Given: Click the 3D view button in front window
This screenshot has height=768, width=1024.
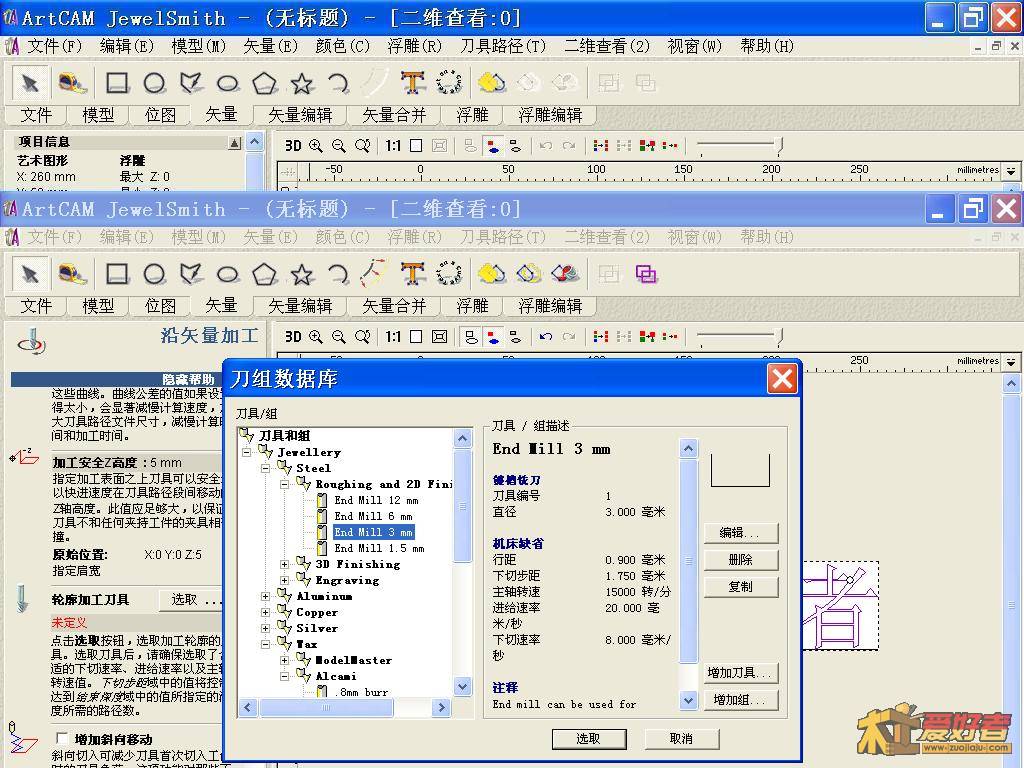Looking at the screenshot, I should click(x=293, y=337).
